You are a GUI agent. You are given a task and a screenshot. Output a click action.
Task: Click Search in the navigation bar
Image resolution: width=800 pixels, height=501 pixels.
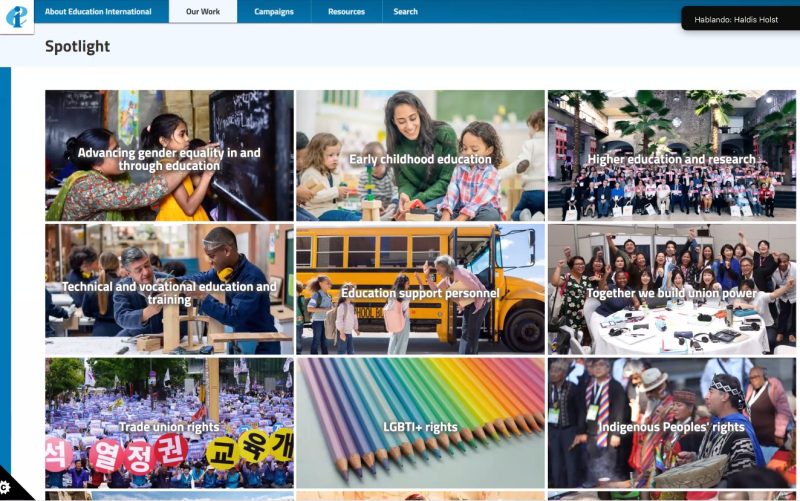tap(406, 11)
